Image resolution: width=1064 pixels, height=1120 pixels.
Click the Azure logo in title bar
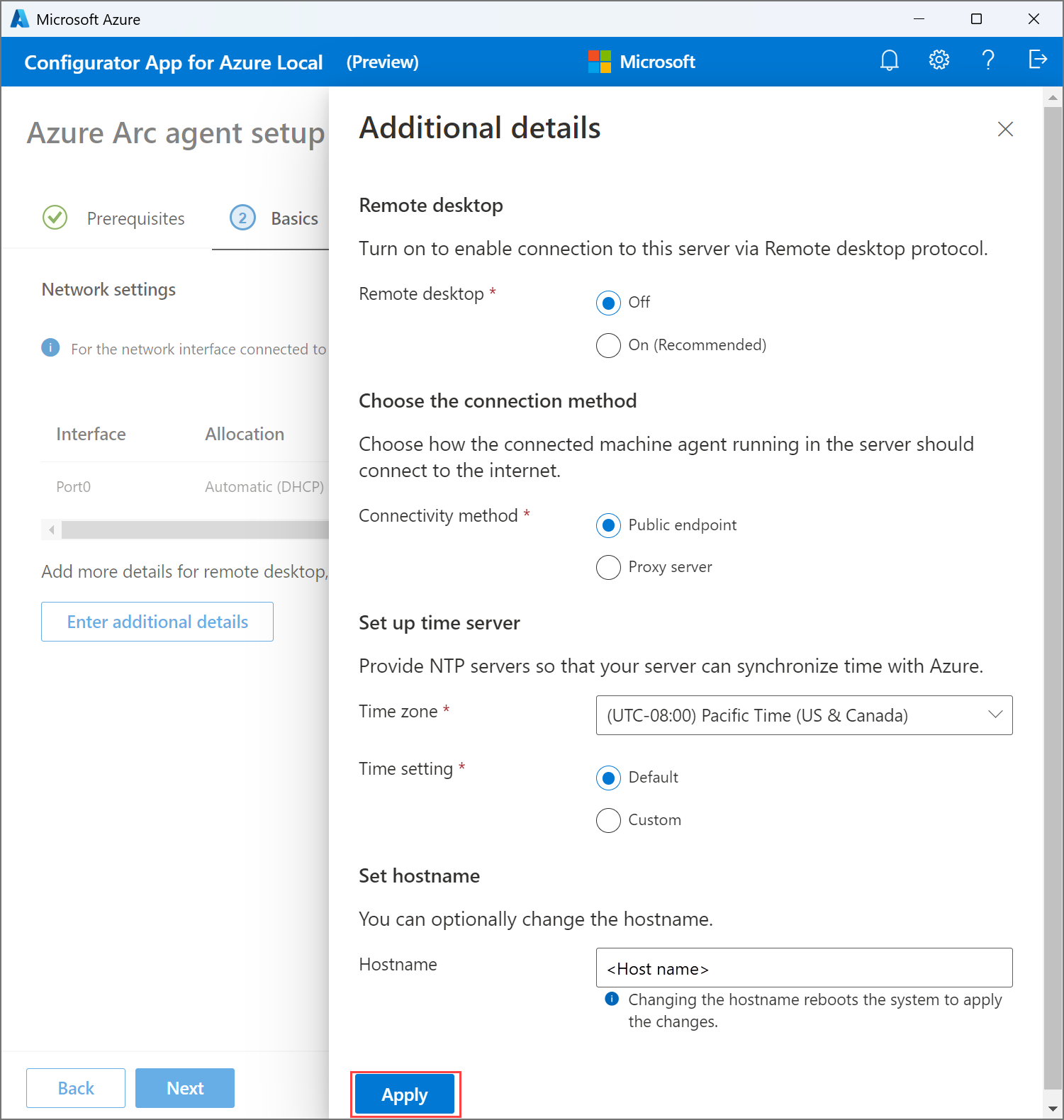pos(20,19)
